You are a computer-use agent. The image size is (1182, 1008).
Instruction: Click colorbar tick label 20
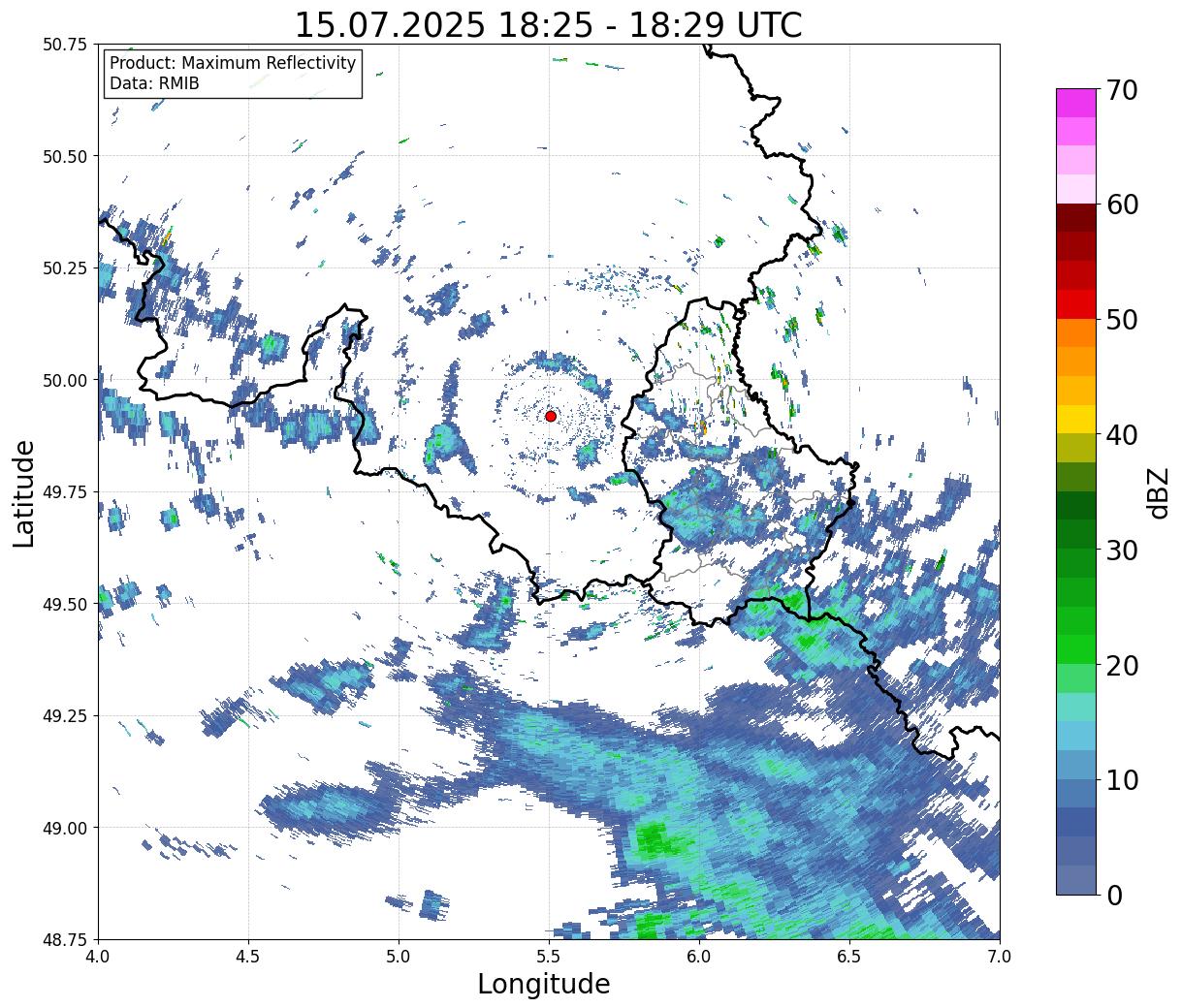[x=1122, y=665]
